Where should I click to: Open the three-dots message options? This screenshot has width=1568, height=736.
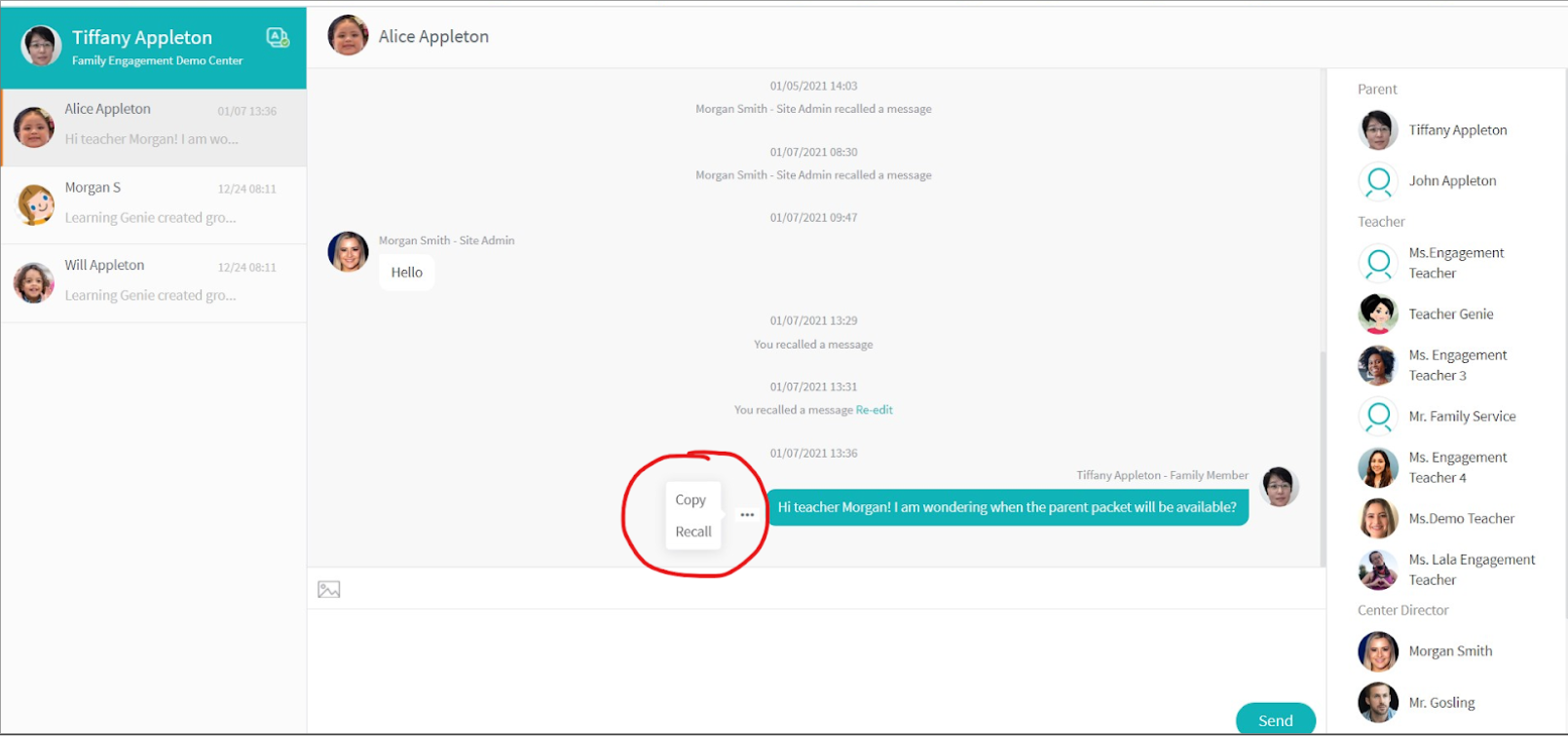(747, 515)
